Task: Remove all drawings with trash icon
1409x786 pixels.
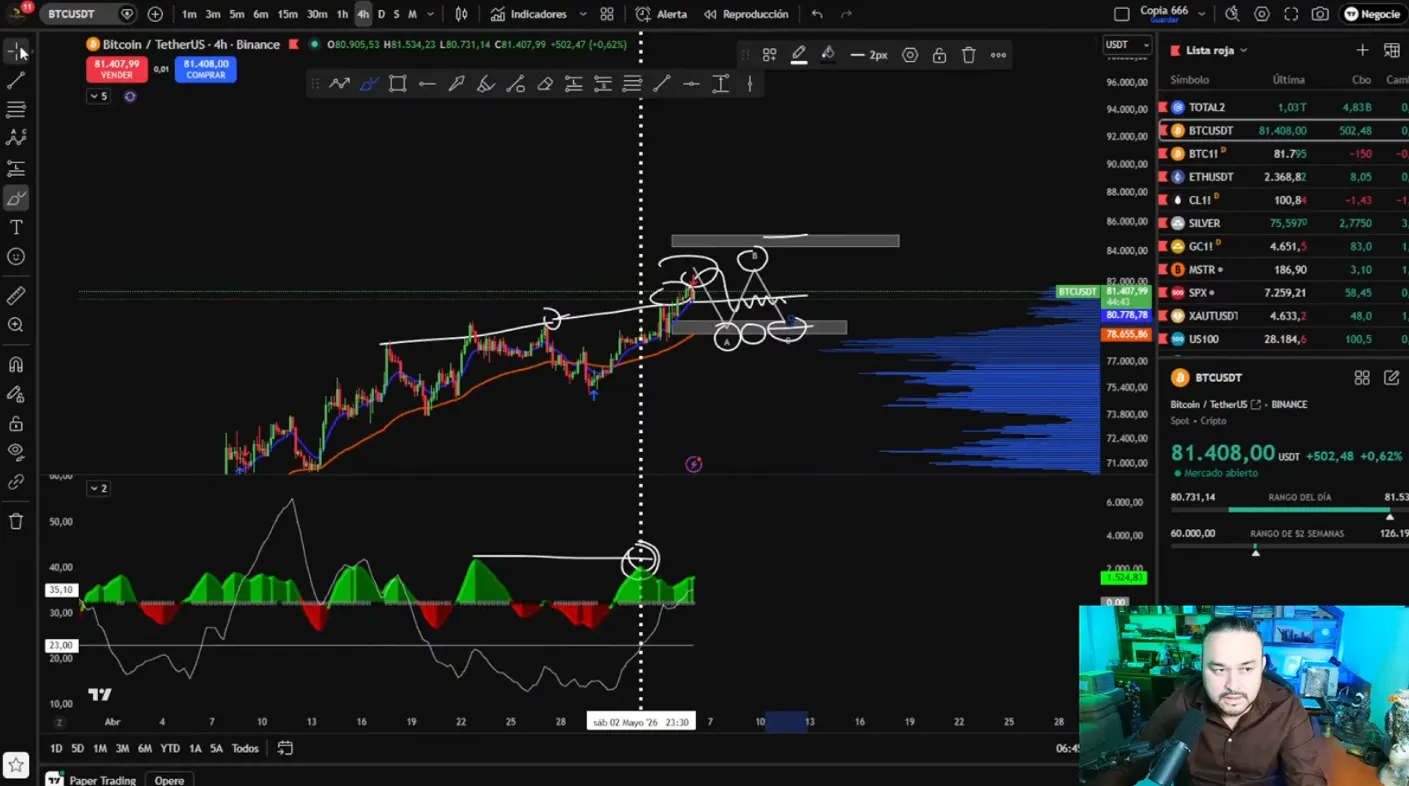Action: [x=16, y=521]
